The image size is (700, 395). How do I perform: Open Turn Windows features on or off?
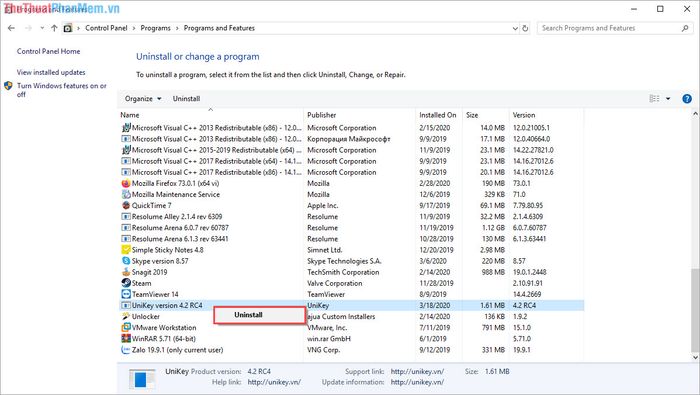click(x=62, y=90)
